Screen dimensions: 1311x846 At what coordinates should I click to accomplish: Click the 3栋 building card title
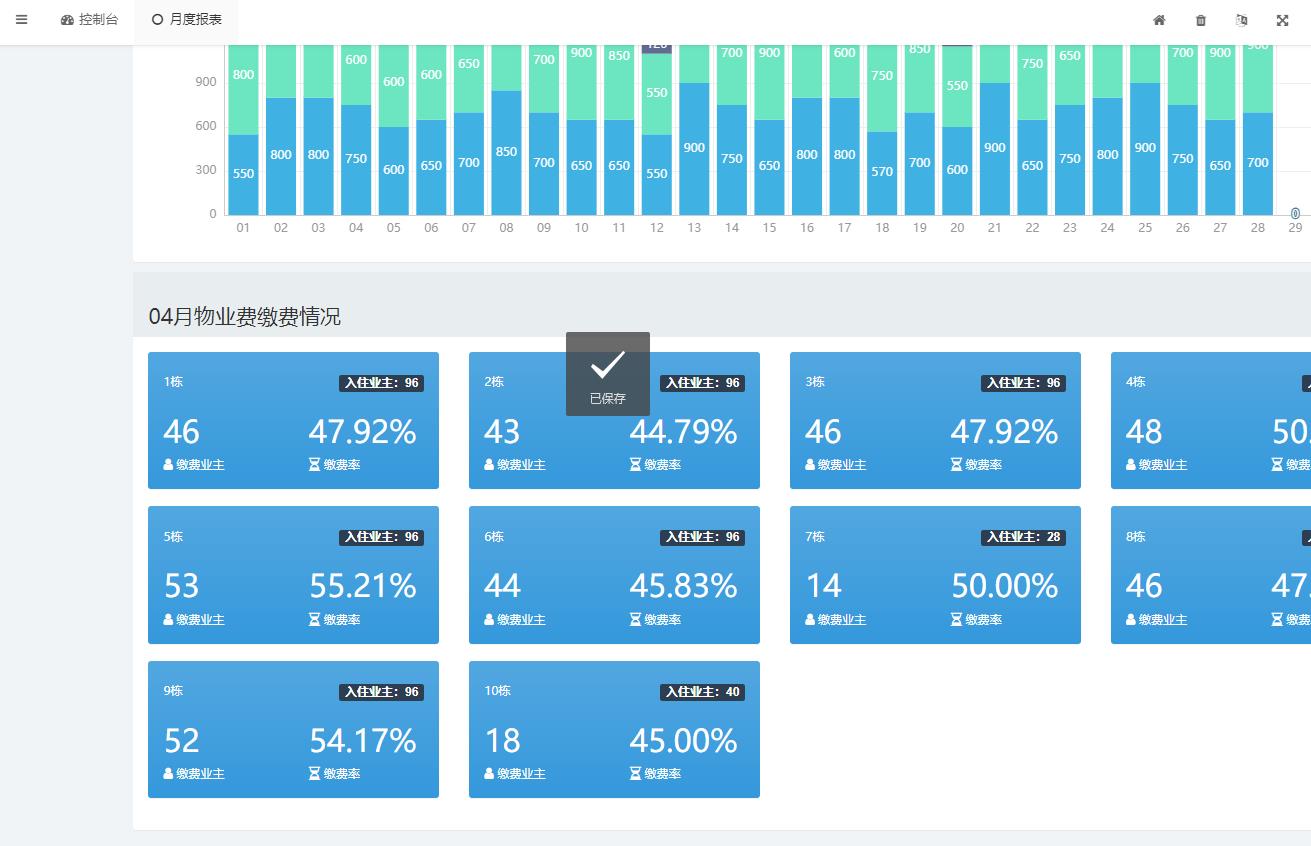(x=815, y=382)
